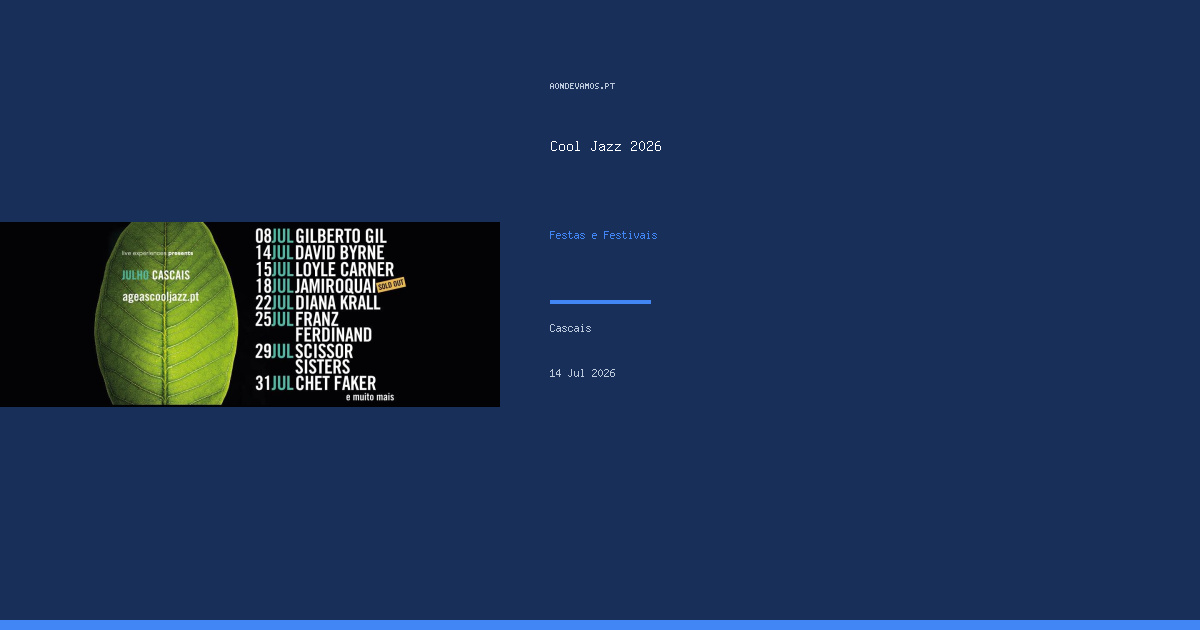The width and height of the screenshot is (1200, 630).
Task: Click the 14 Jul 2026 date
Action: (582, 373)
